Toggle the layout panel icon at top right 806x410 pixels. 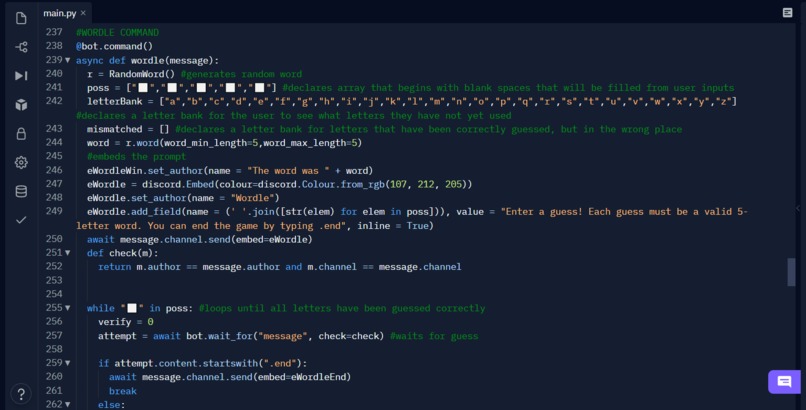(x=787, y=12)
